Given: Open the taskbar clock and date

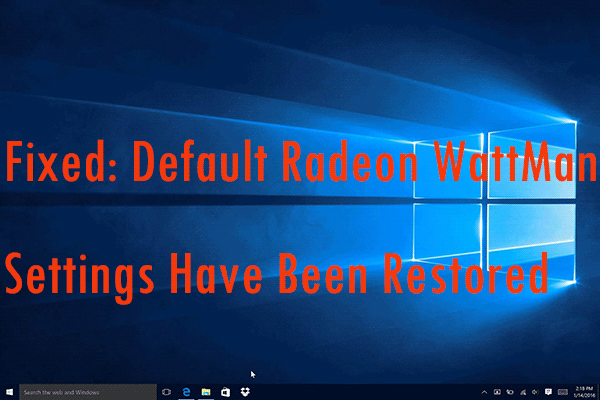Looking at the screenshot, I should [584, 392].
